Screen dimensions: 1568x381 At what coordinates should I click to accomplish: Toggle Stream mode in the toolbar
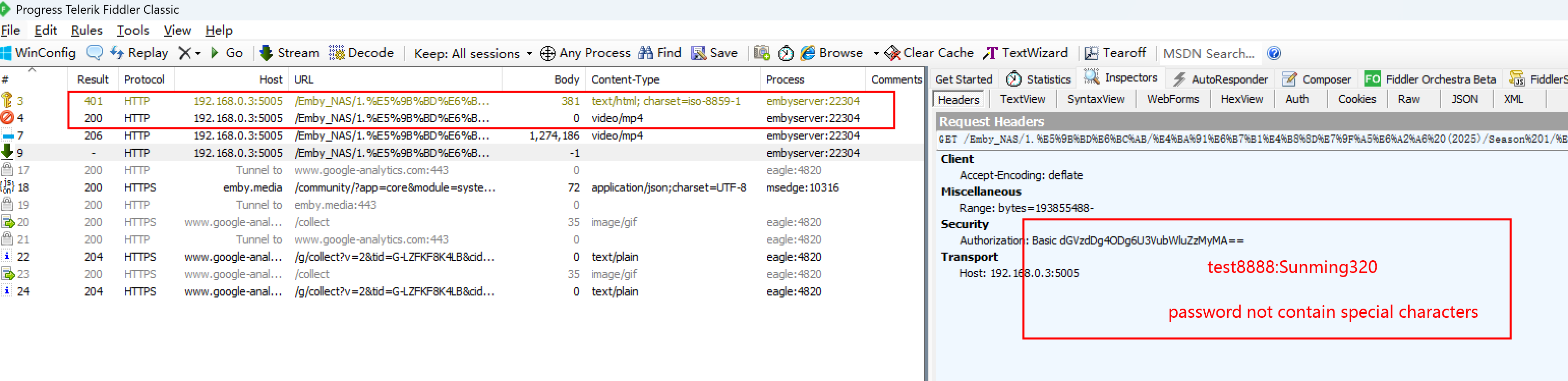[289, 53]
